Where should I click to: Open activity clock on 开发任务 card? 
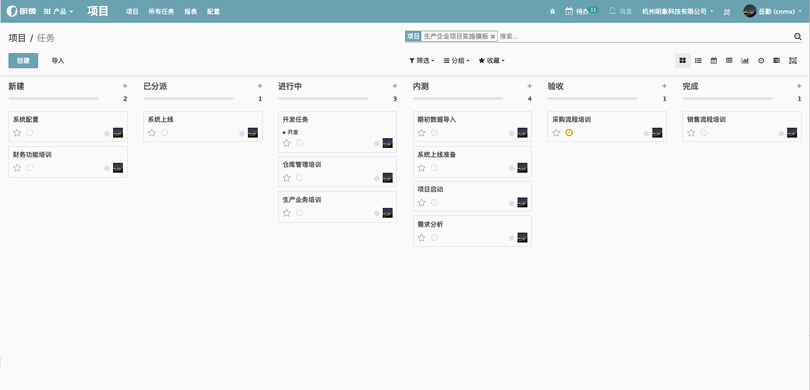pos(299,143)
